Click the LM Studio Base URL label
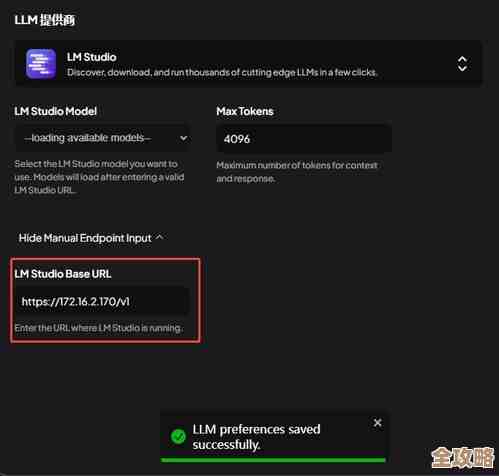The width and height of the screenshot is (499, 476). (63, 274)
